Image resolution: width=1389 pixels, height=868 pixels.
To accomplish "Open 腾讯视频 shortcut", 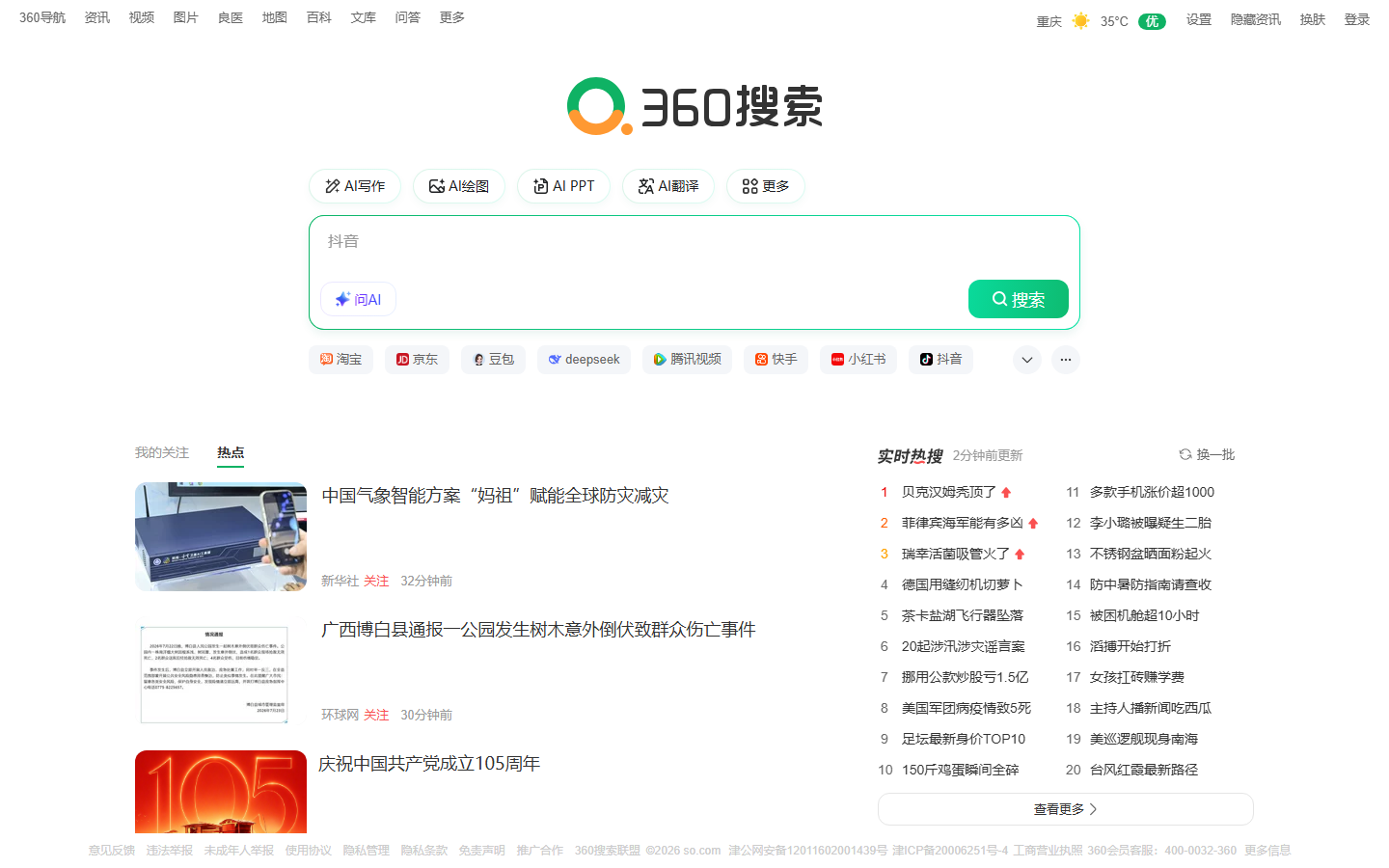I will (x=687, y=359).
